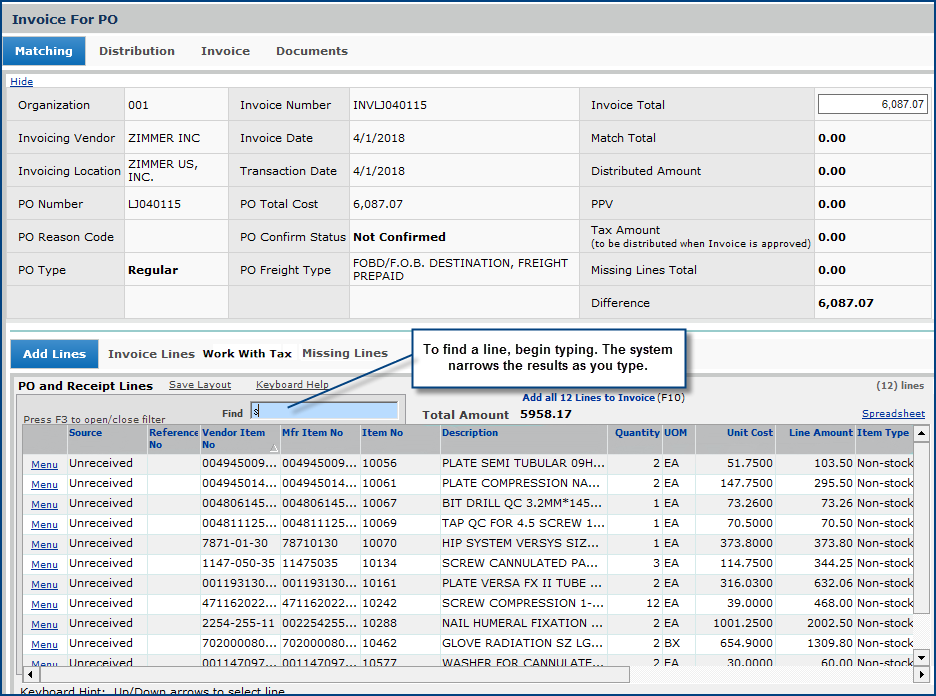This screenshot has height=696, width=936.
Task: Open the Documents tab
Action: pyautogui.click(x=312, y=51)
